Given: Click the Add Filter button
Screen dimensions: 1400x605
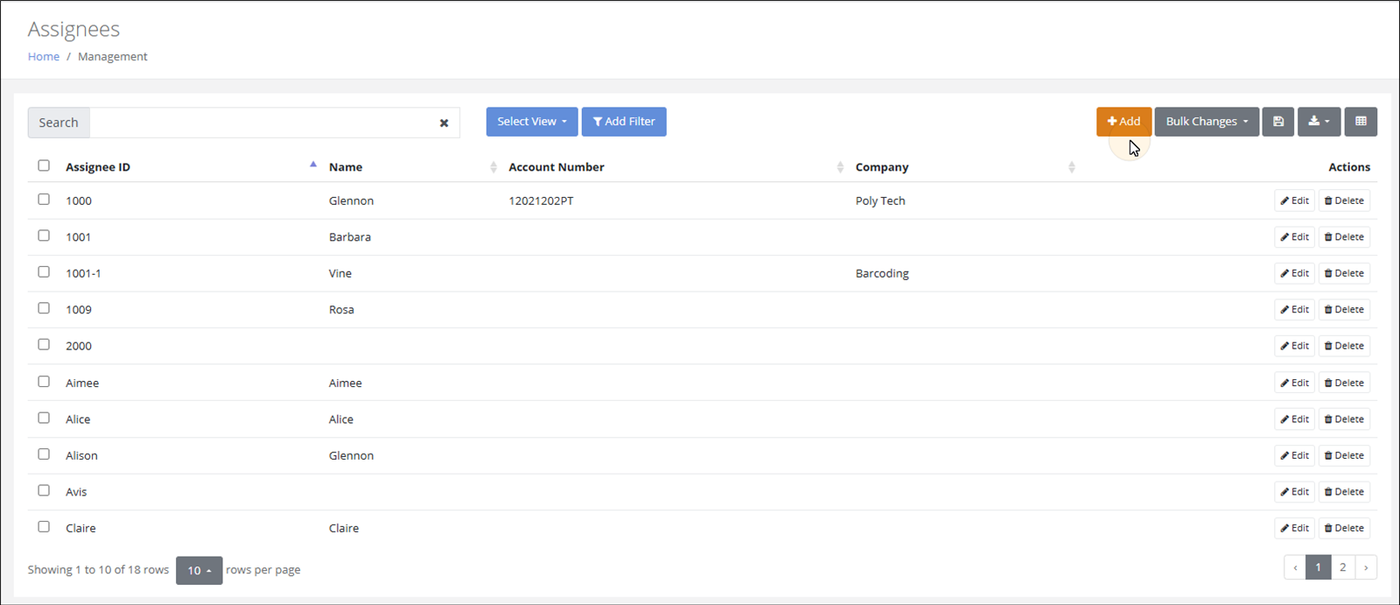Looking at the screenshot, I should [624, 122].
